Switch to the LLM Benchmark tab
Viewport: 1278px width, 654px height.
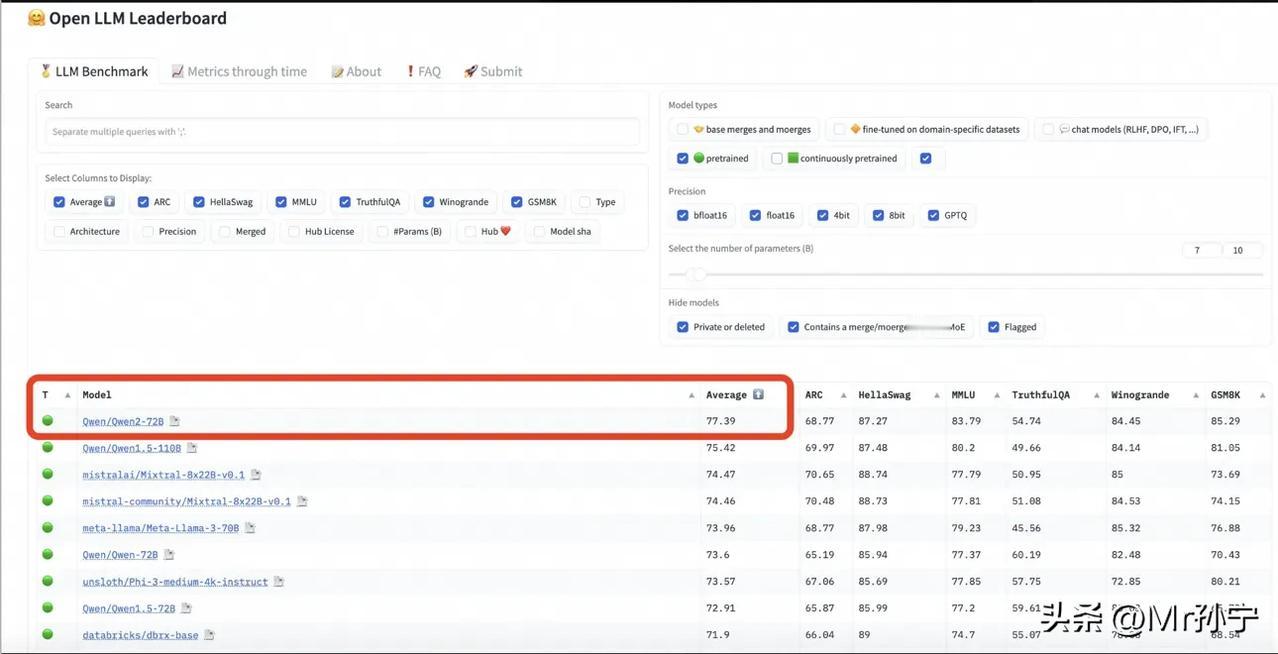(93, 71)
